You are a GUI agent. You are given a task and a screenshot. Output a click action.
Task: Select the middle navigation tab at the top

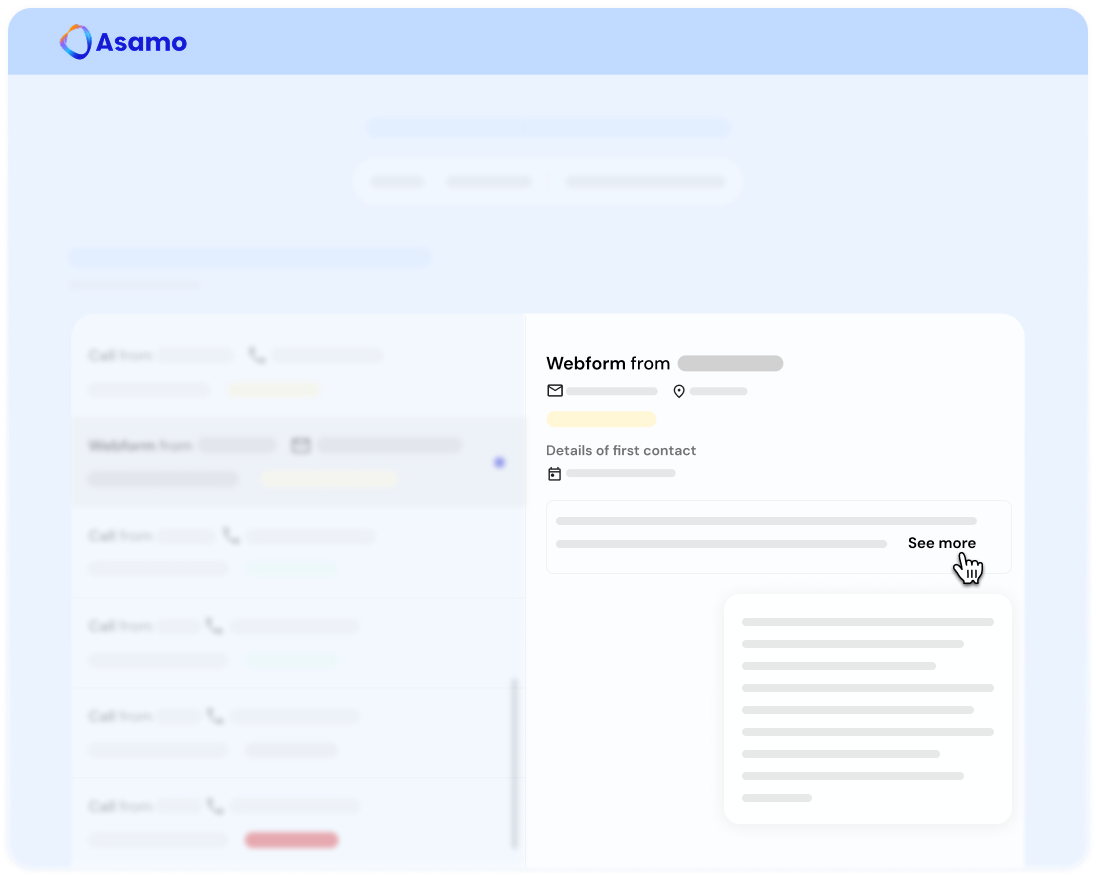(x=489, y=182)
